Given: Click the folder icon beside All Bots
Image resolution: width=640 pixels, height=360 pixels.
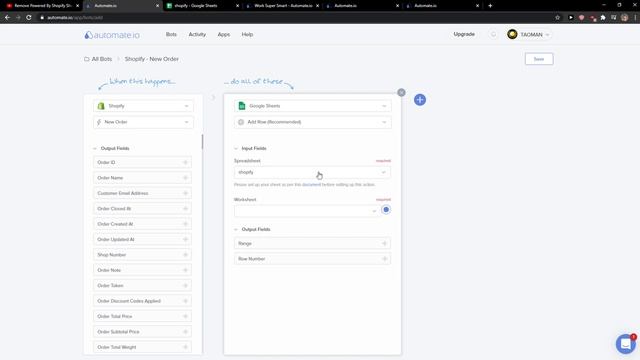Looking at the screenshot, I should click(87, 59).
